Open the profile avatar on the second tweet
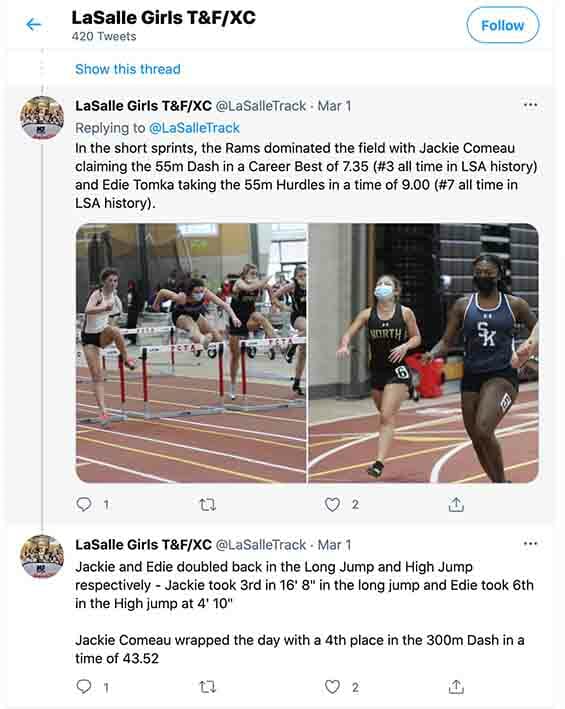Image resolution: width=565 pixels, height=709 pixels. 42,556
